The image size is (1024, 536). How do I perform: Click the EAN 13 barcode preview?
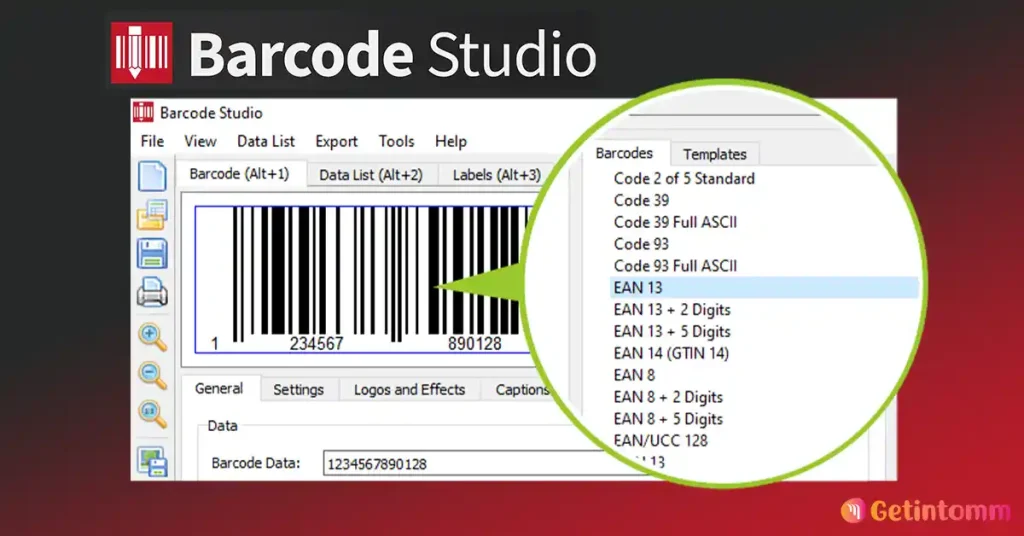362,279
